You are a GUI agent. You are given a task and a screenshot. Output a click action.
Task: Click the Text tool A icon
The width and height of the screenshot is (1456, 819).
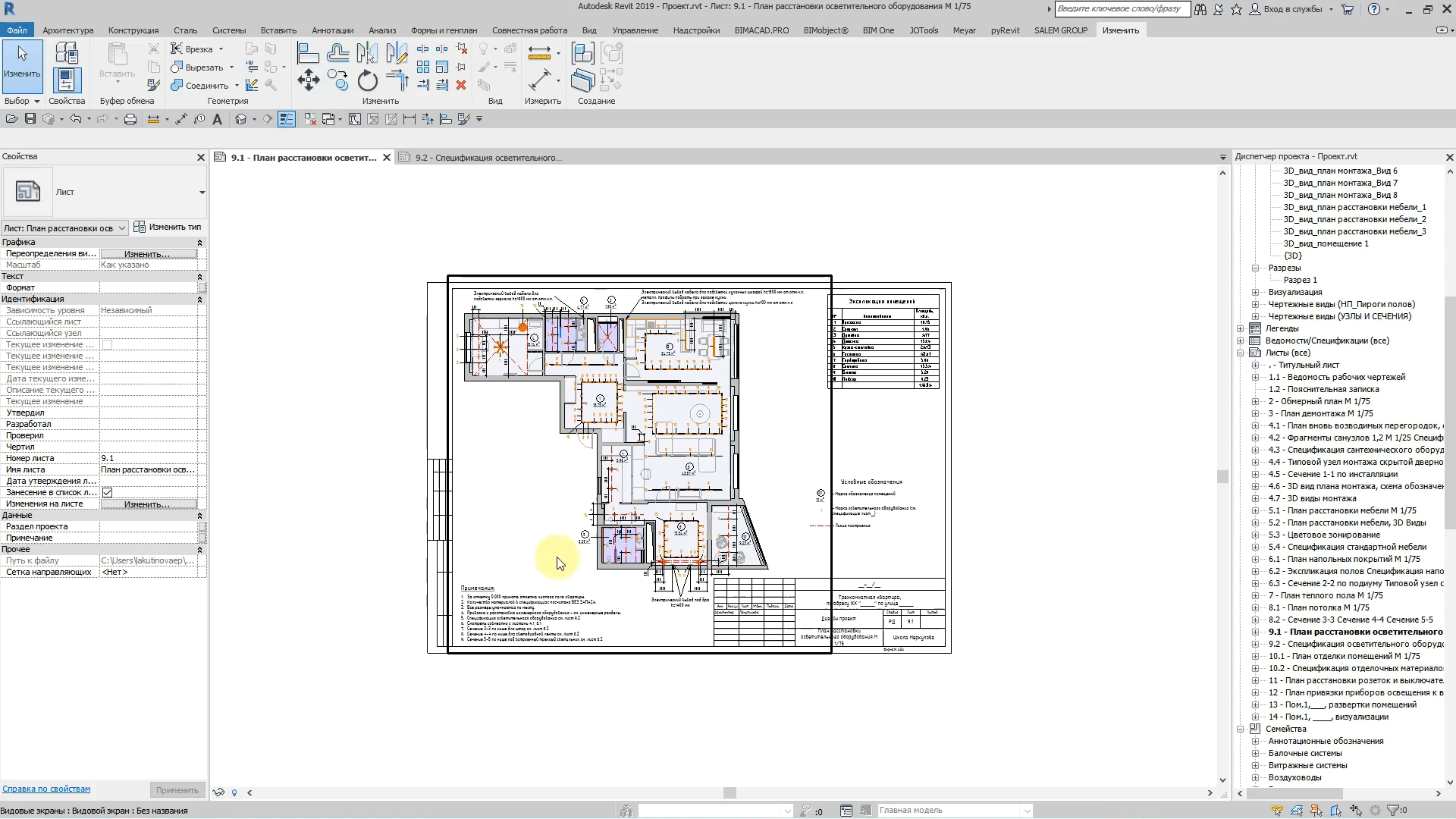click(217, 119)
